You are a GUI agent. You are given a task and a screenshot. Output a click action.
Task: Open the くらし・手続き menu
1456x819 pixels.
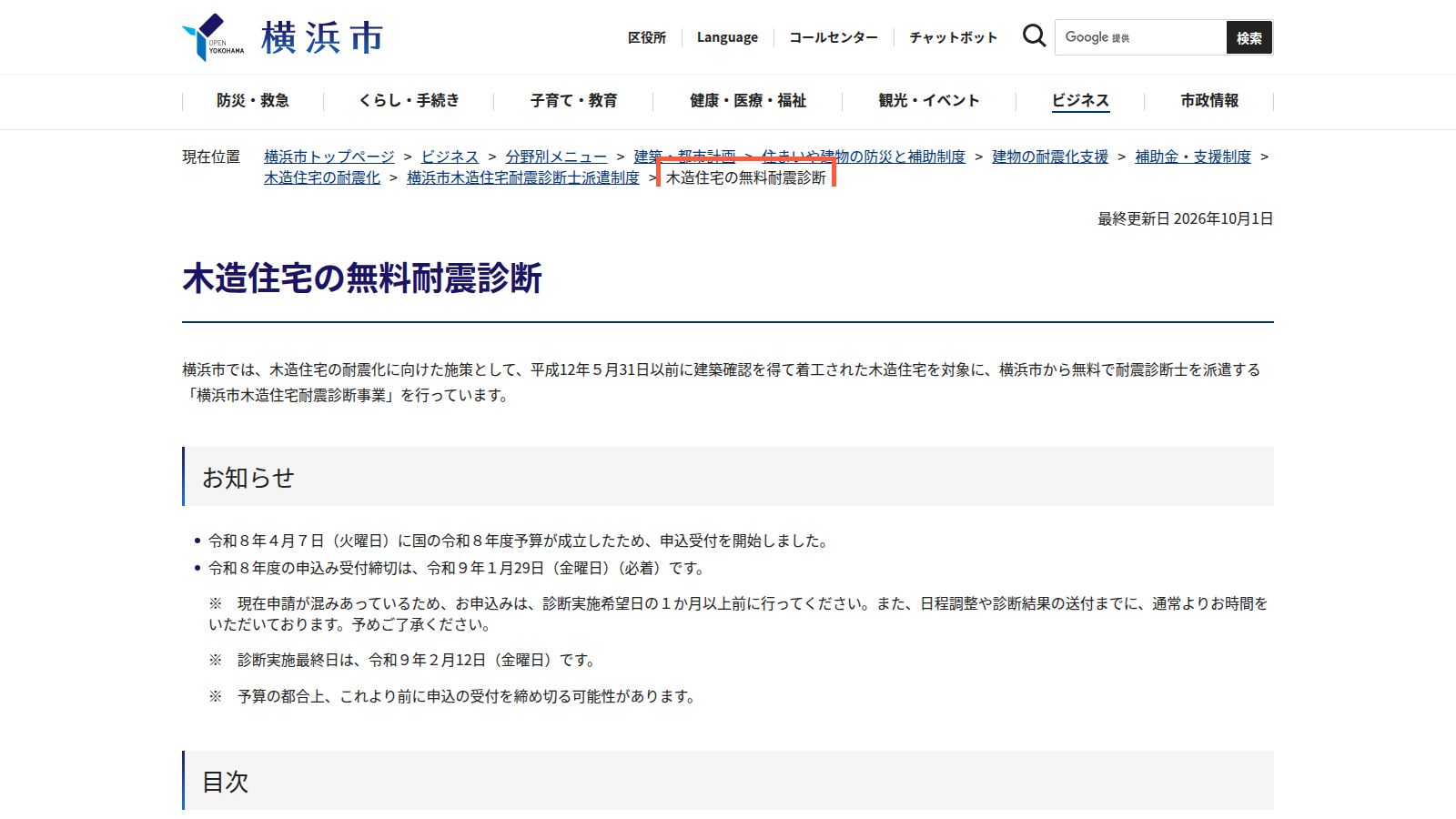point(409,101)
